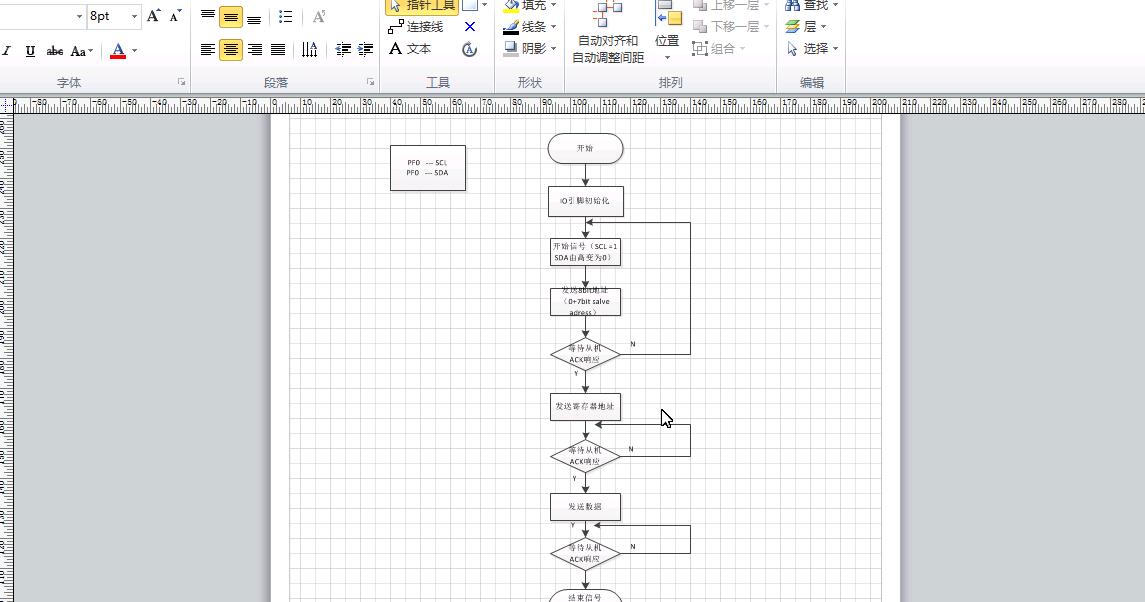Select the connection point X tool
This screenshot has width=1145, height=602.
[x=470, y=27]
